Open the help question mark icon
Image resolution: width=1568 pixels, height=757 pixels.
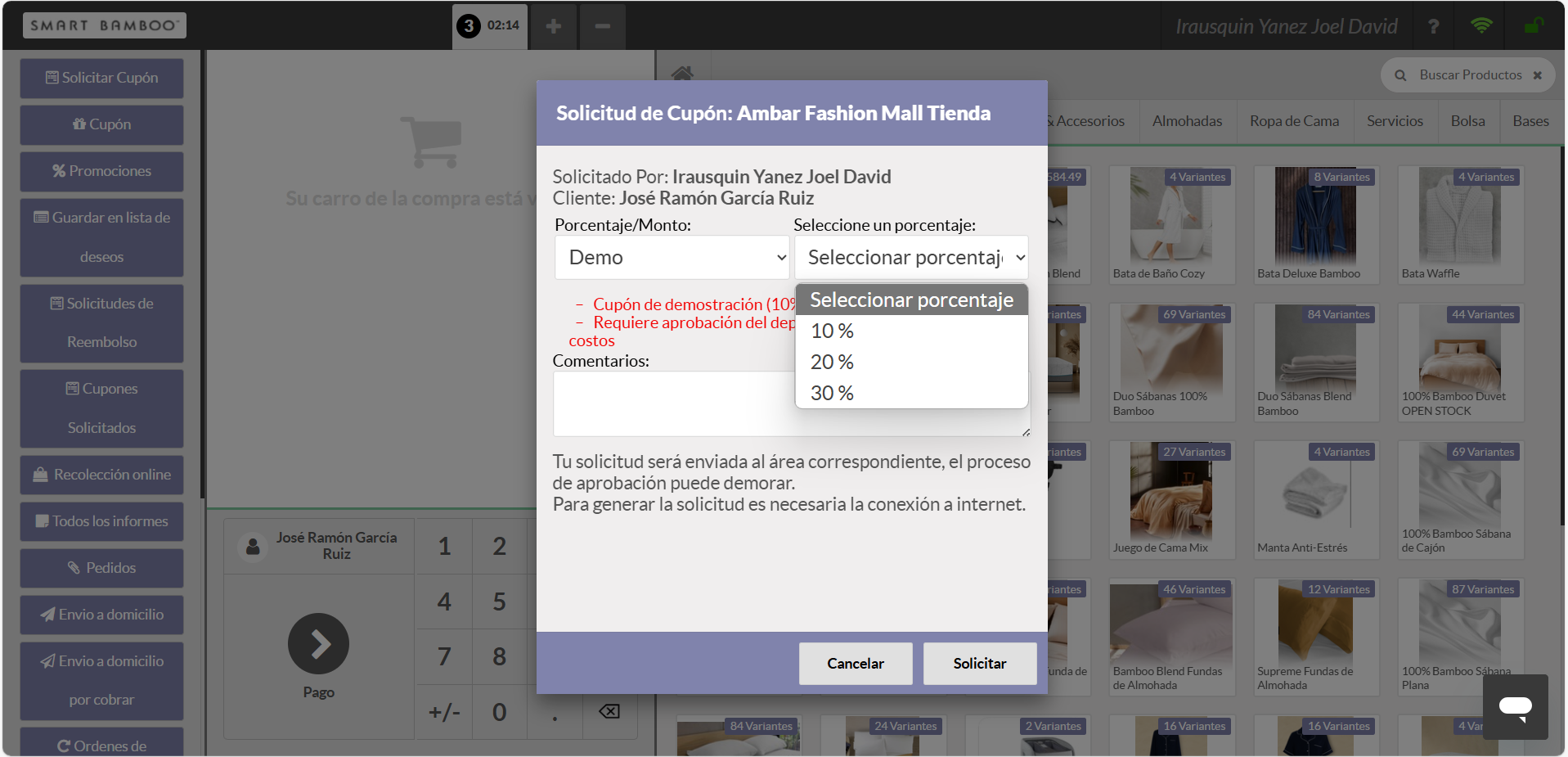tap(1433, 26)
